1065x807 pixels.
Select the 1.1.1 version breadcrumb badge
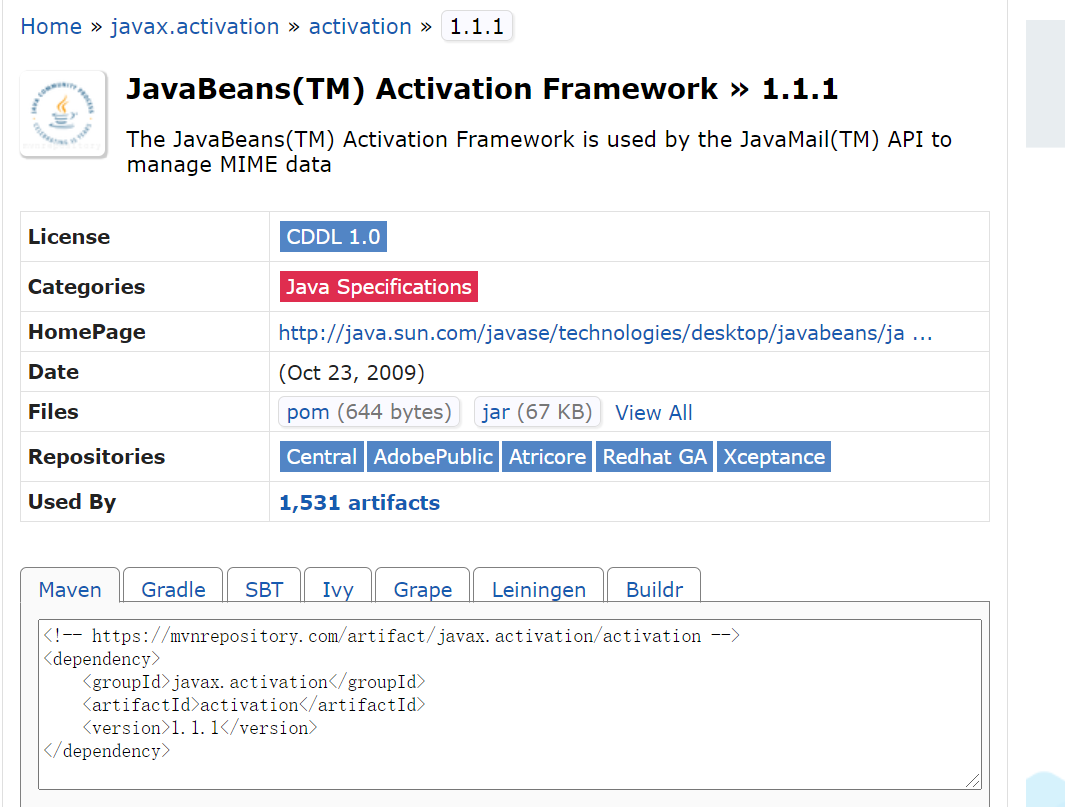coord(477,26)
